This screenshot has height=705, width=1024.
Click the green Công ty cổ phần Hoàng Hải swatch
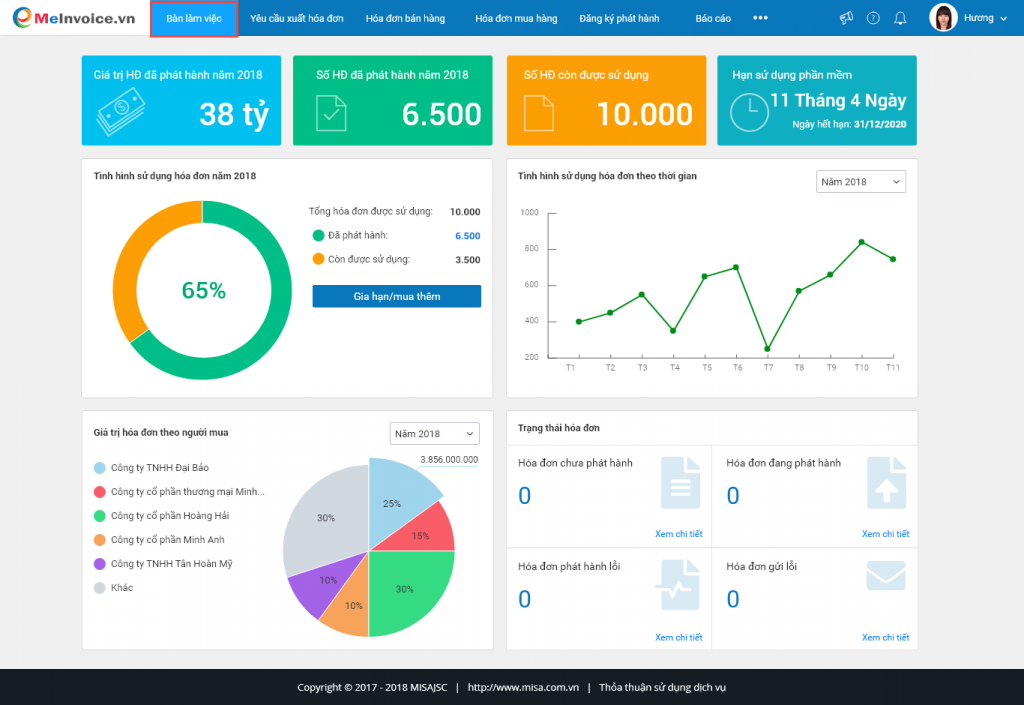point(99,516)
